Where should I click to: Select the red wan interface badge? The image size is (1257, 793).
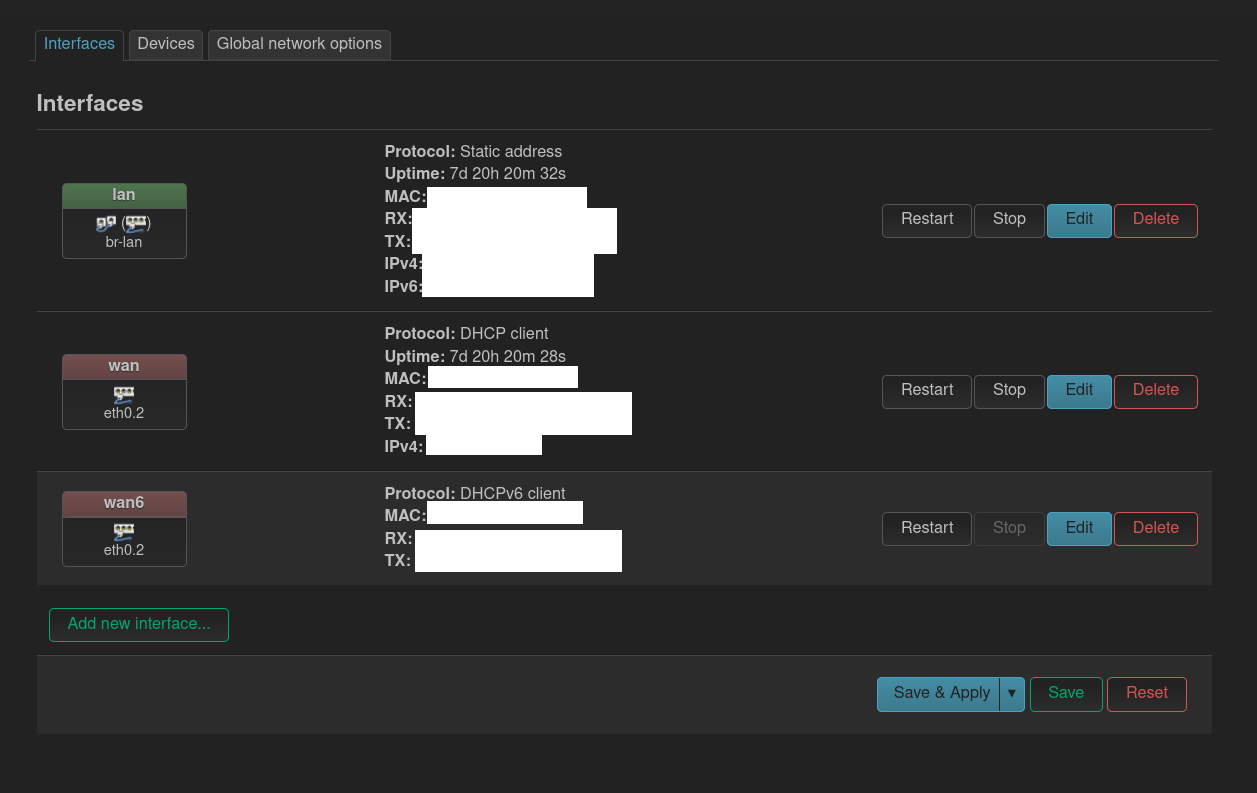pos(124,366)
